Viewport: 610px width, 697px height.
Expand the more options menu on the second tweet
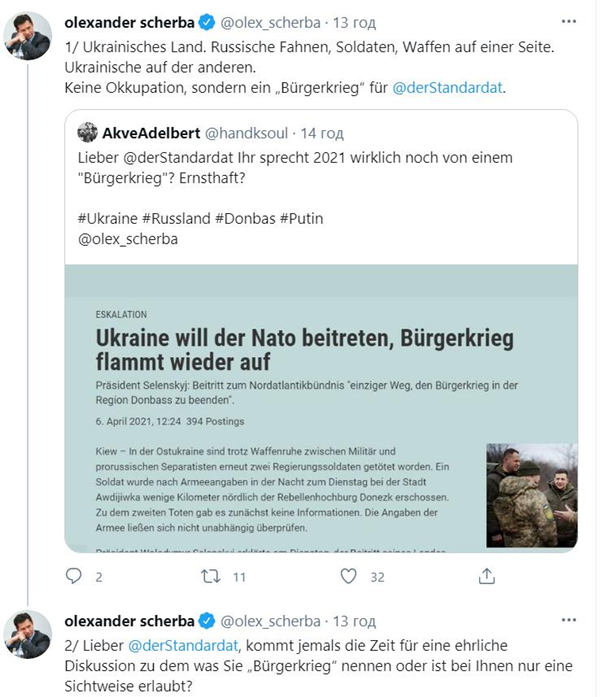click(569, 620)
